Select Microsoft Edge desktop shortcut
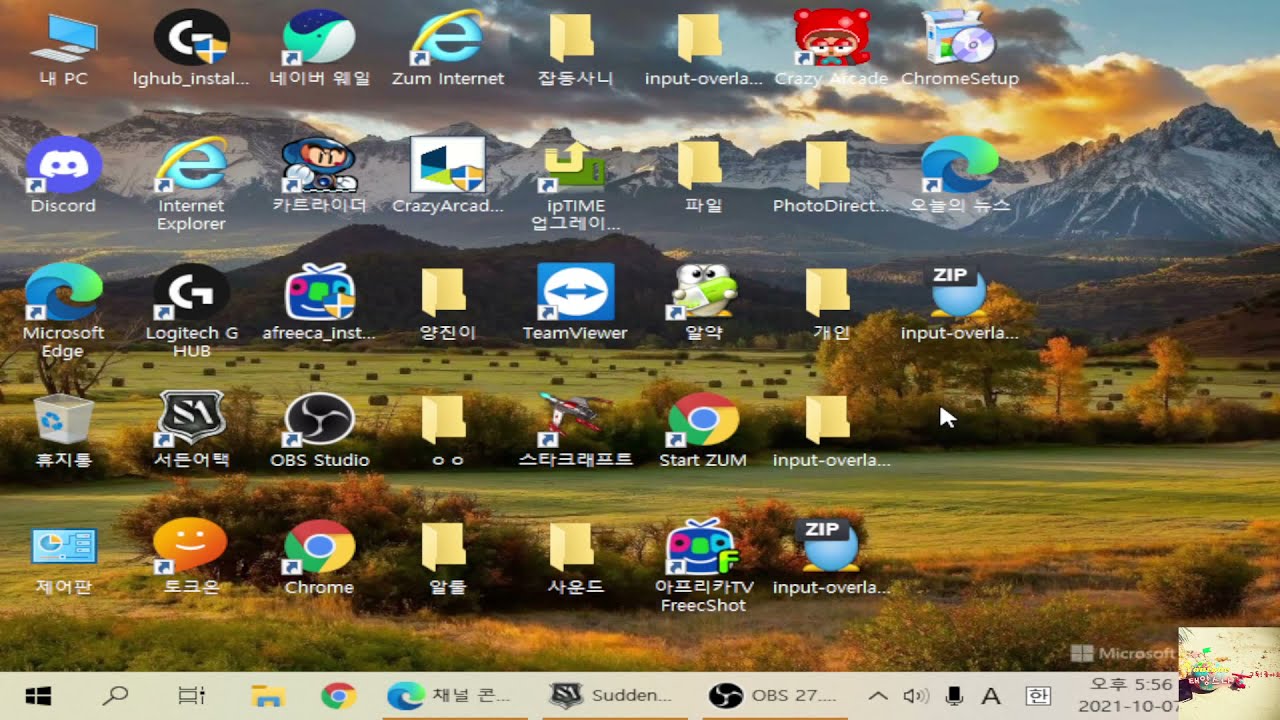Screen dimensions: 1280x720 pyautogui.click(x=63, y=312)
